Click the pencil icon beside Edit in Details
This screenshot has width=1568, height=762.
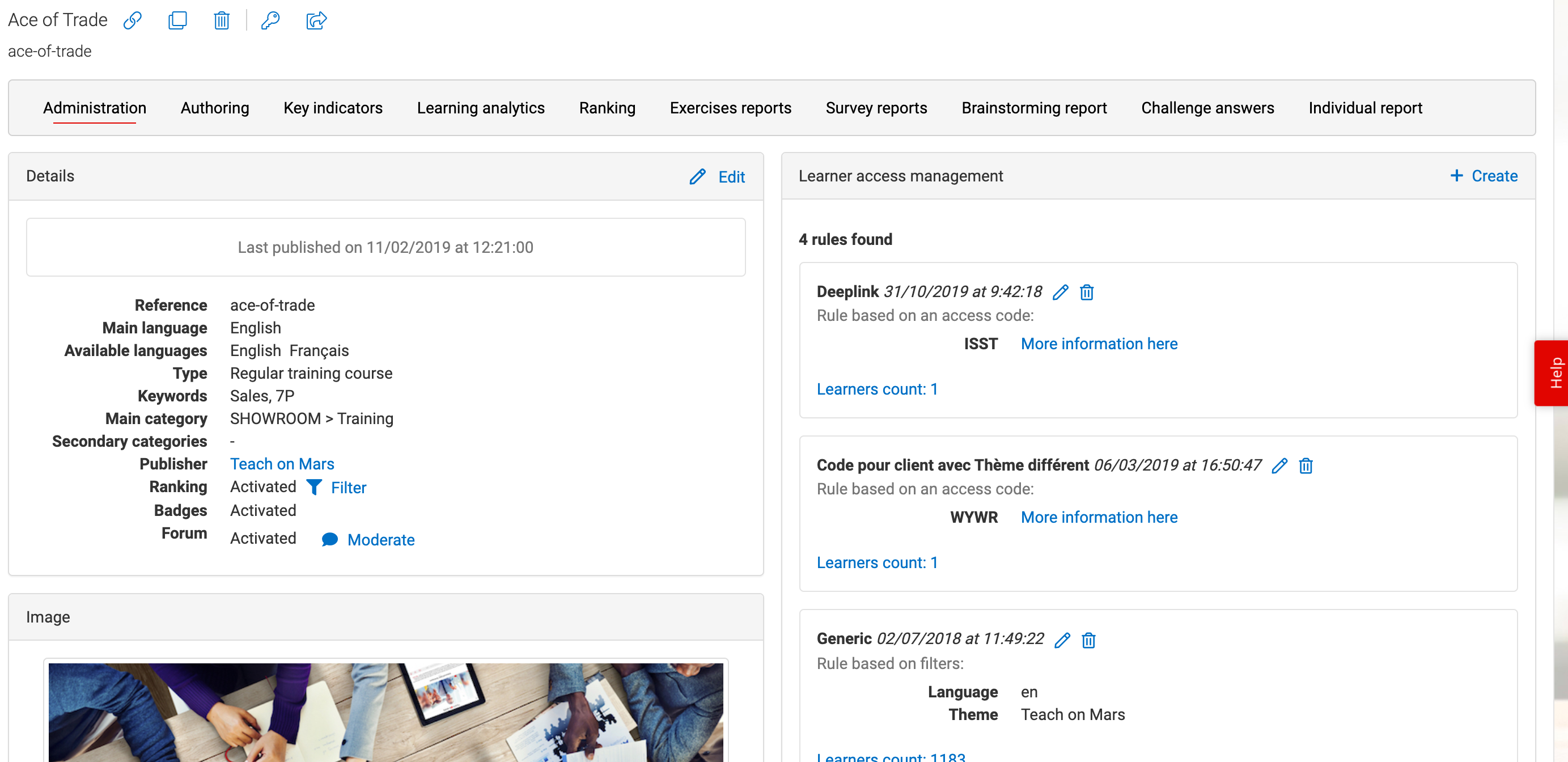(x=698, y=176)
